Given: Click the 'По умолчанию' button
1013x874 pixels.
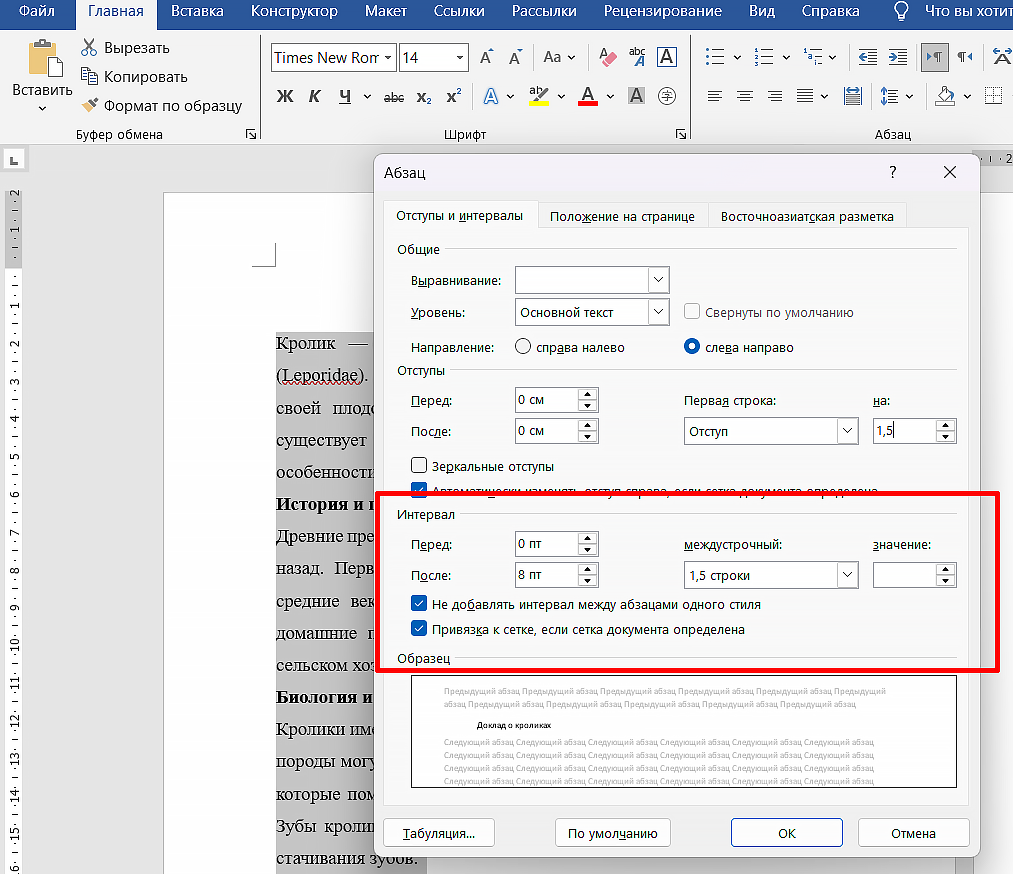Looking at the screenshot, I should pyautogui.click(x=612, y=833).
